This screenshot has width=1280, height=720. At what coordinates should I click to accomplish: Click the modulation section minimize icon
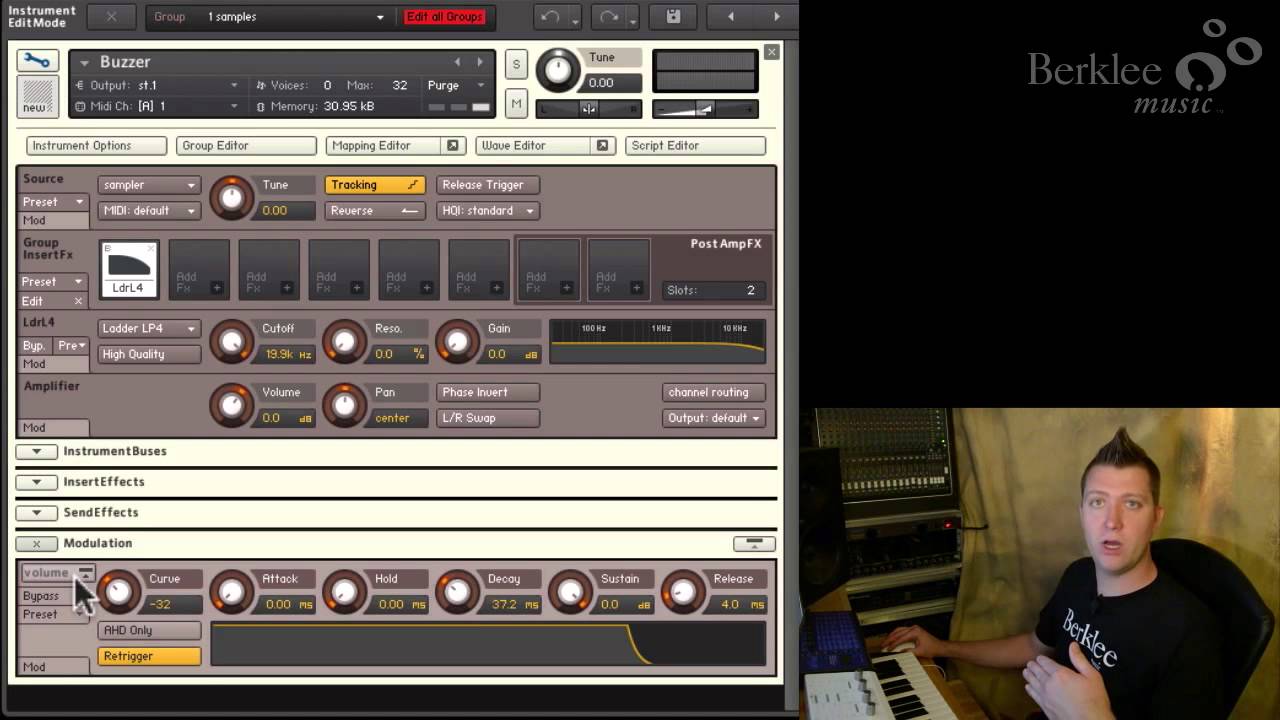click(x=754, y=543)
